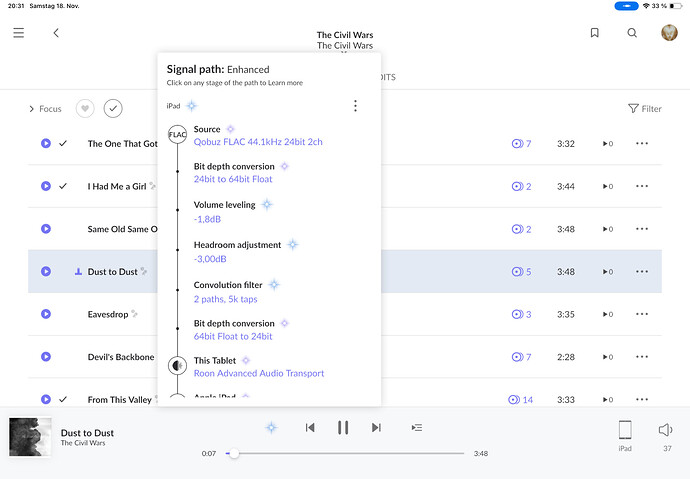The height and width of the screenshot is (479, 690).
Task: Open now playing title Dust to Dust
Action: 87,433
